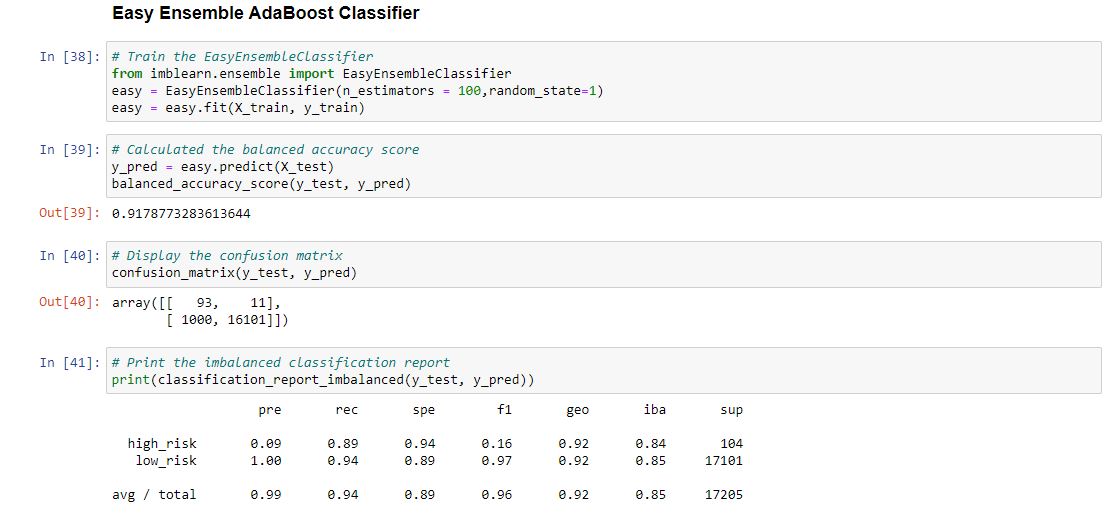The image size is (1118, 518).
Task: Select code cell In [39] with balanced accuracy
Action: (603, 166)
